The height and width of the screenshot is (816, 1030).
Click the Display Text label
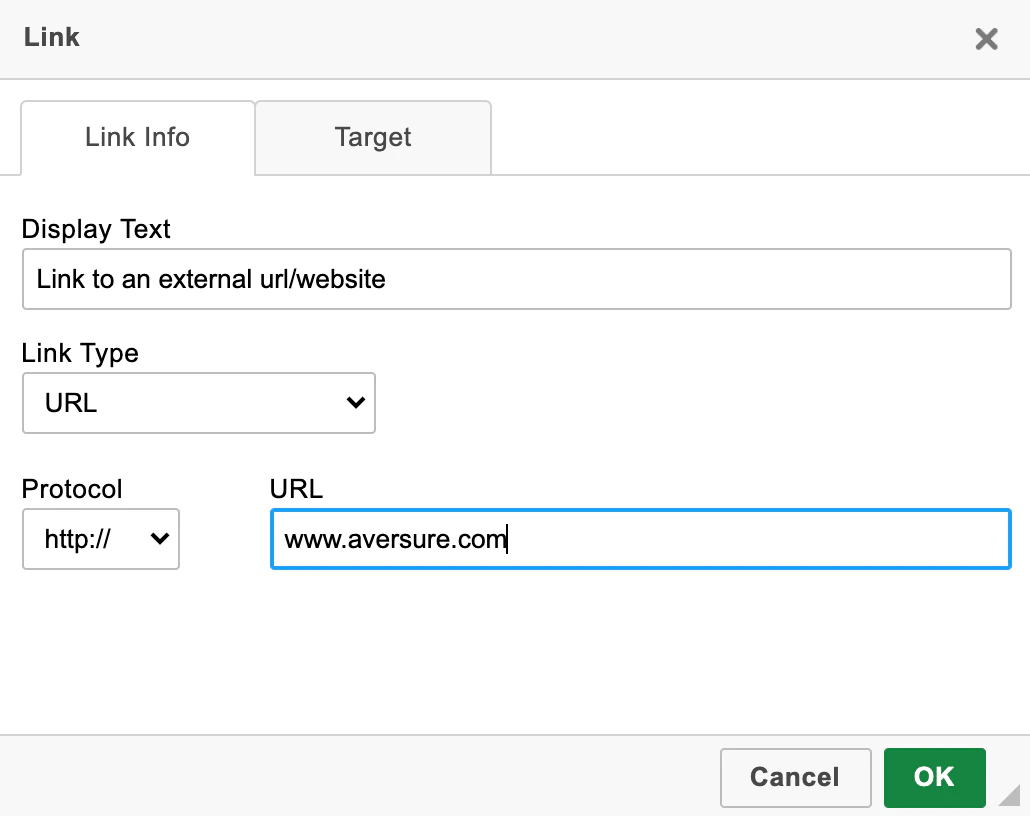click(96, 229)
